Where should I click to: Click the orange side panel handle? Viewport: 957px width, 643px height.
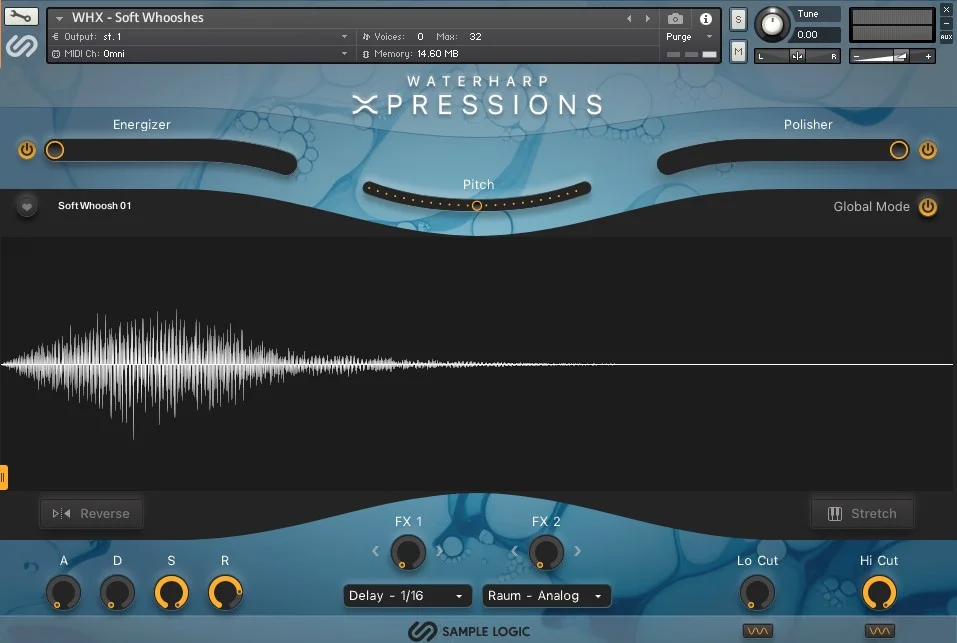(4, 477)
